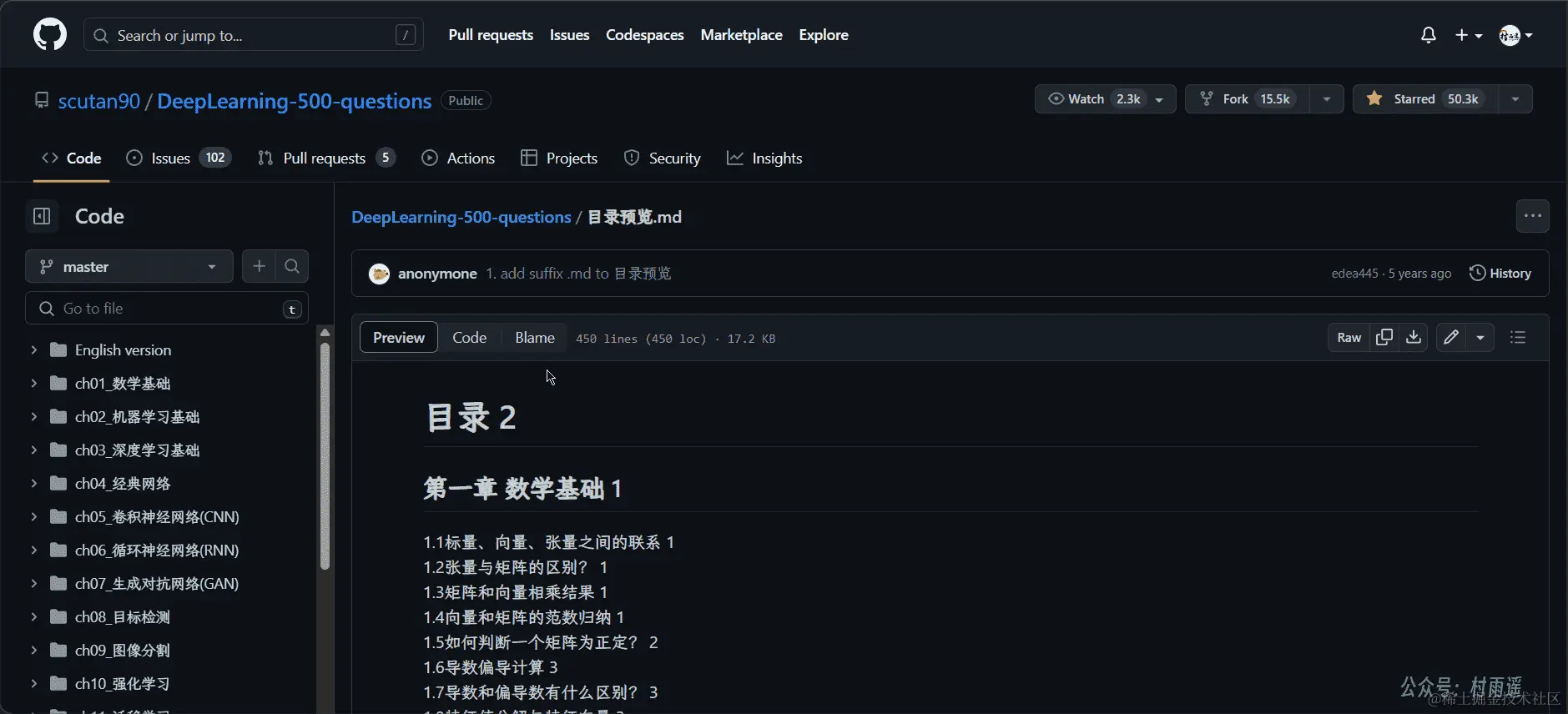Click the file tree scrollbar
This screenshot has height=714, width=1568.
325,455
